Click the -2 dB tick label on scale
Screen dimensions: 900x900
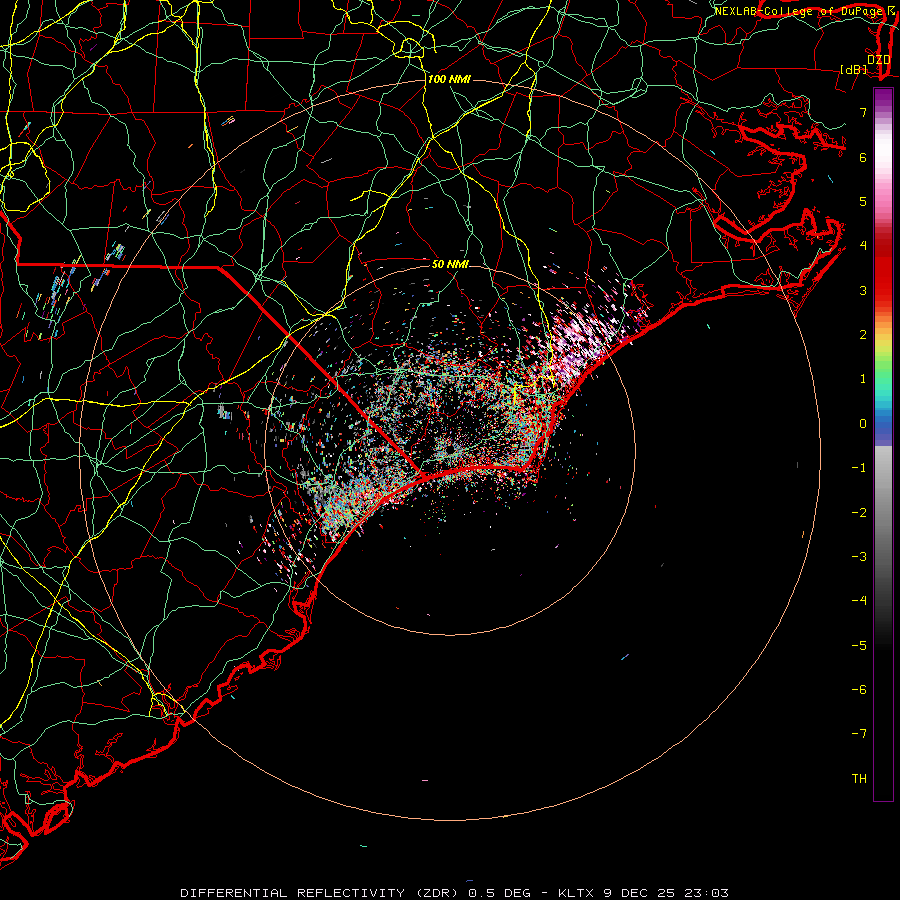[x=859, y=512]
